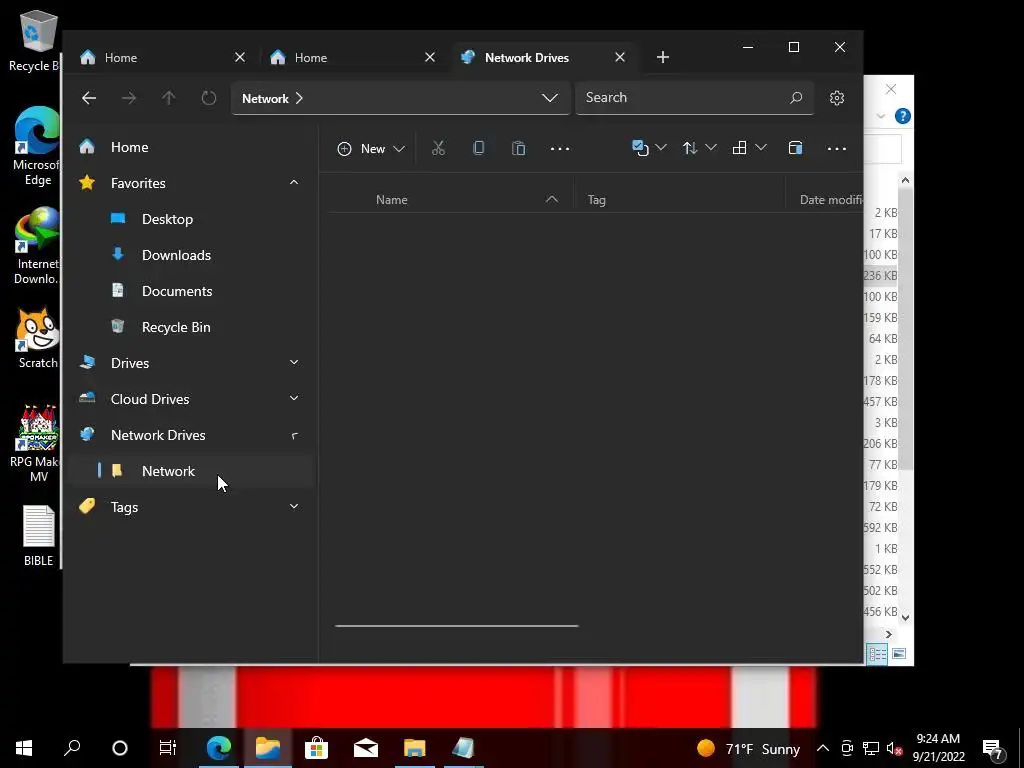This screenshot has width=1024, height=768.
Task: Click the help icon in background window
Action: click(x=903, y=116)
